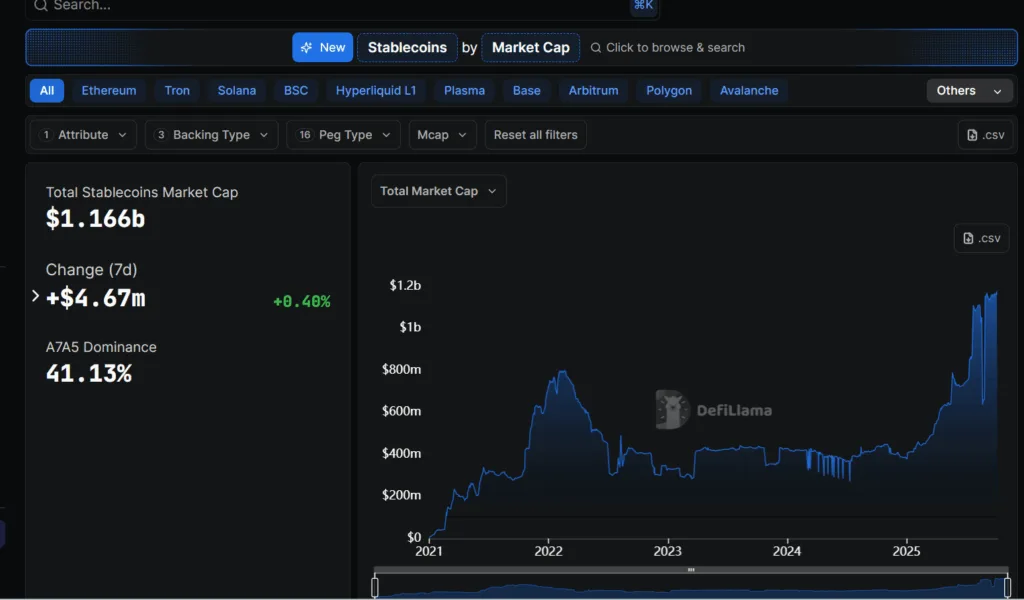Enable the Ethereum chain filter
The image size is (1024, 600).
[x=108, y=90]
